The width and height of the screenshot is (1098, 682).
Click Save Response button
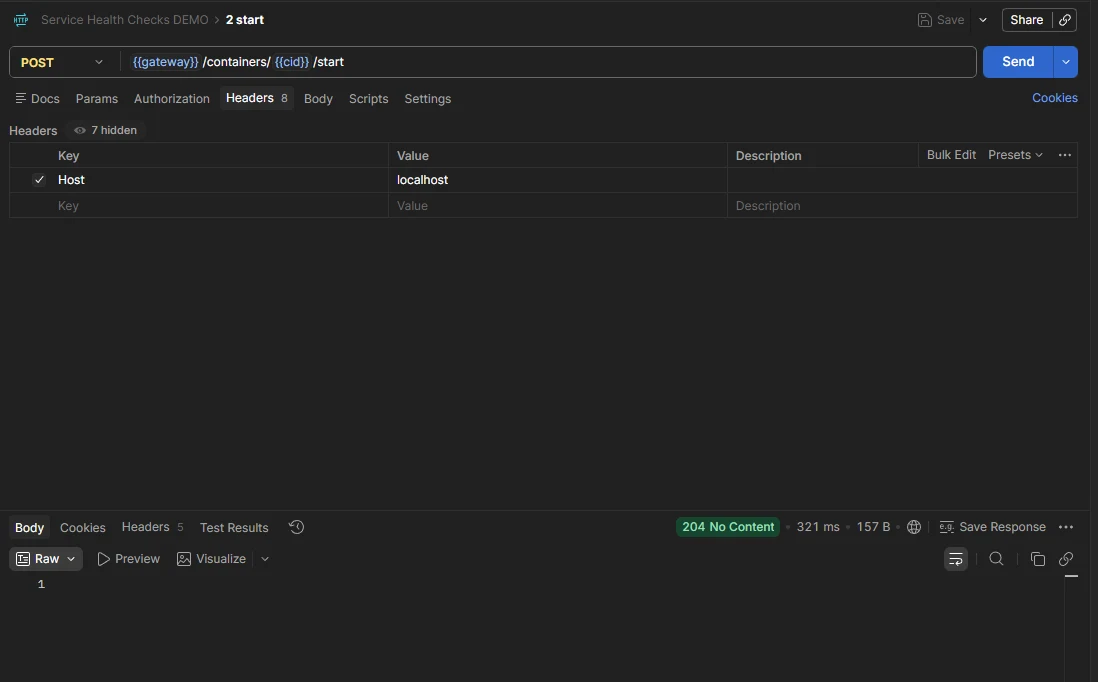pyautogui.click(x=992, y=527)
